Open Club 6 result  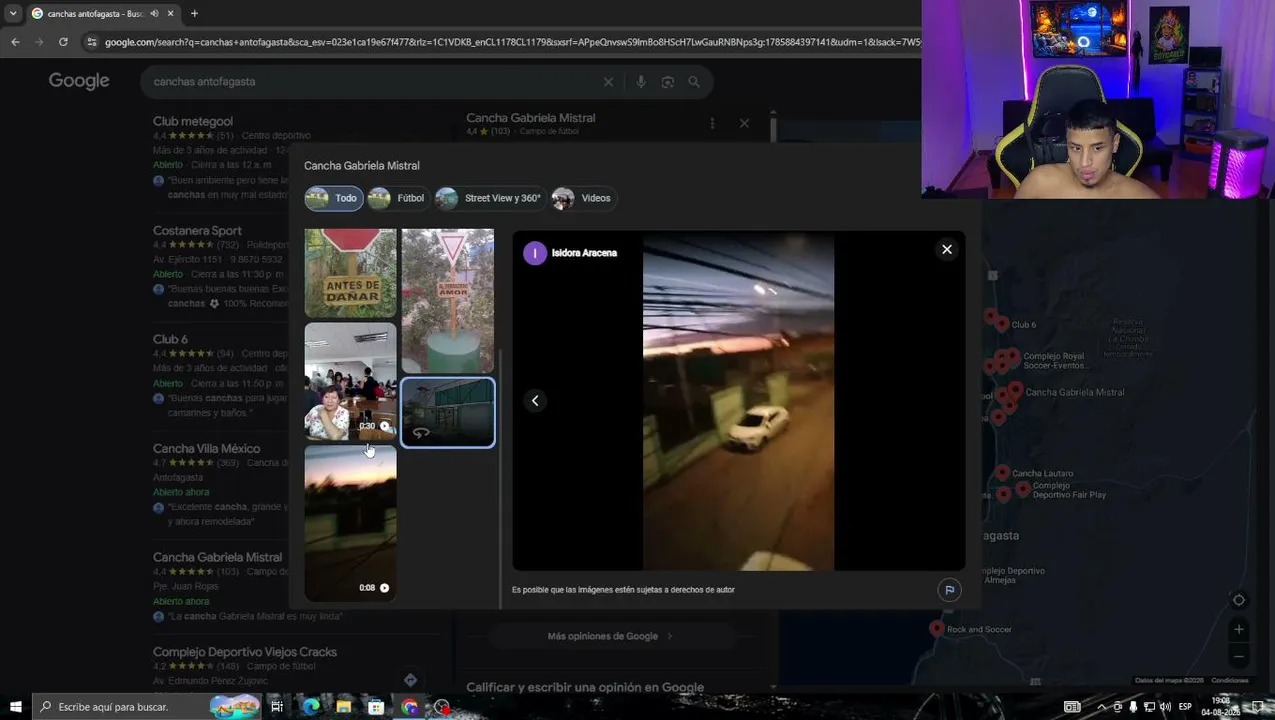pos(170,339)
